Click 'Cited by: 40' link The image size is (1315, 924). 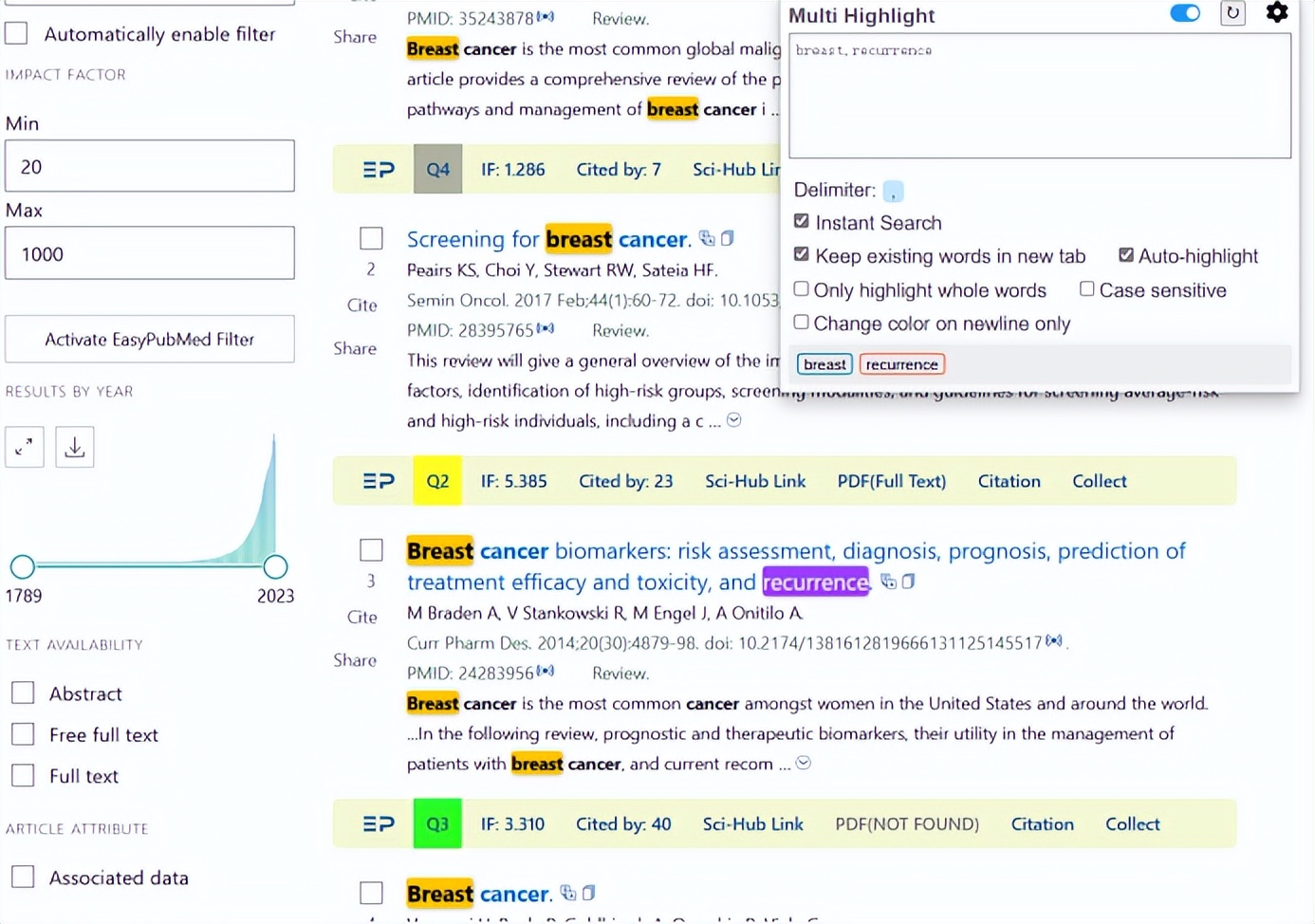[623, 824]
